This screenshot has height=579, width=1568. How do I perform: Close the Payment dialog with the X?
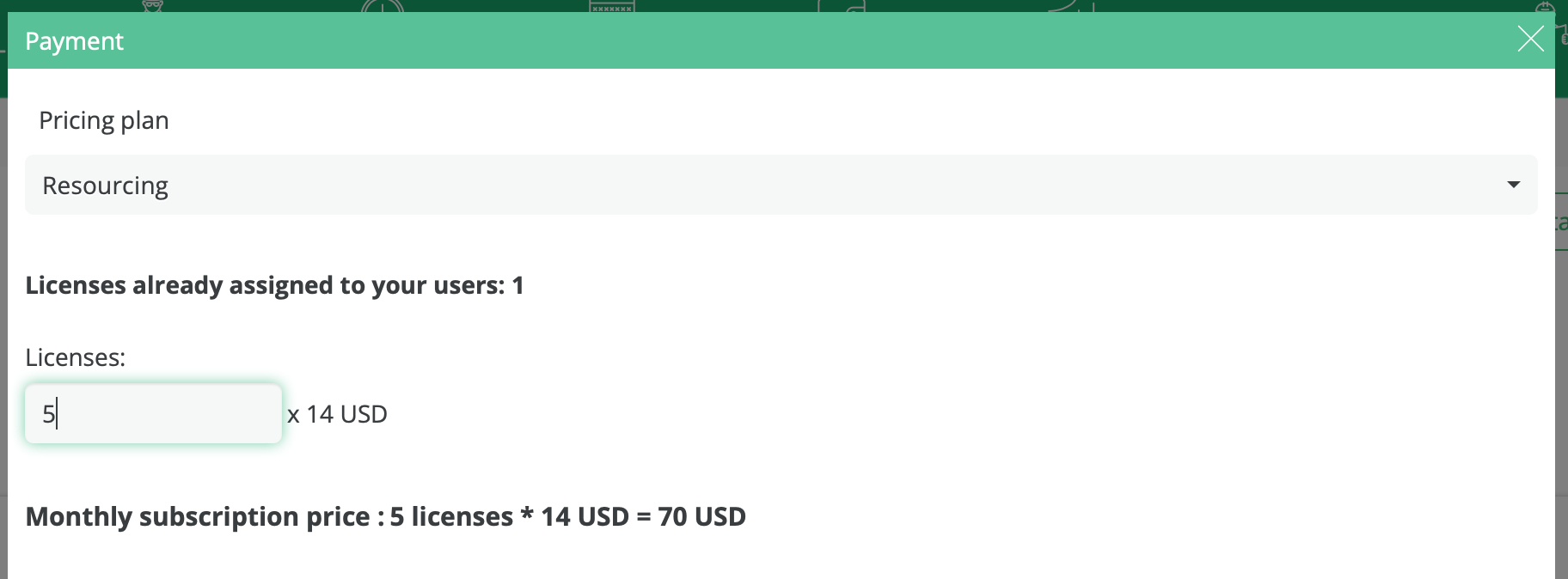(1530, 39)
